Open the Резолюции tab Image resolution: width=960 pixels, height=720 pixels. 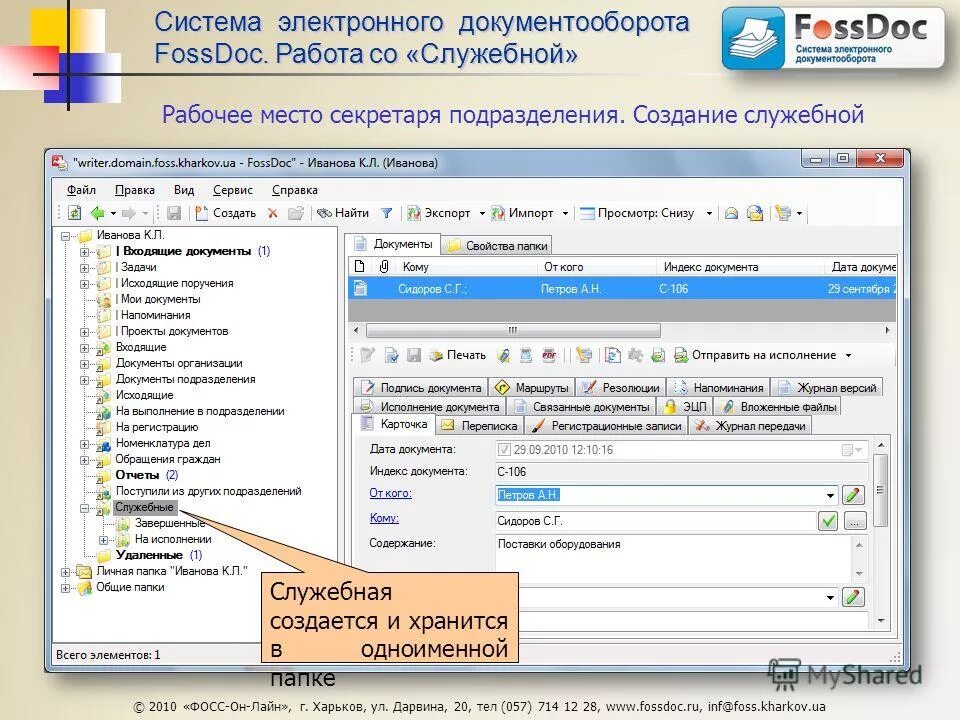621,388
